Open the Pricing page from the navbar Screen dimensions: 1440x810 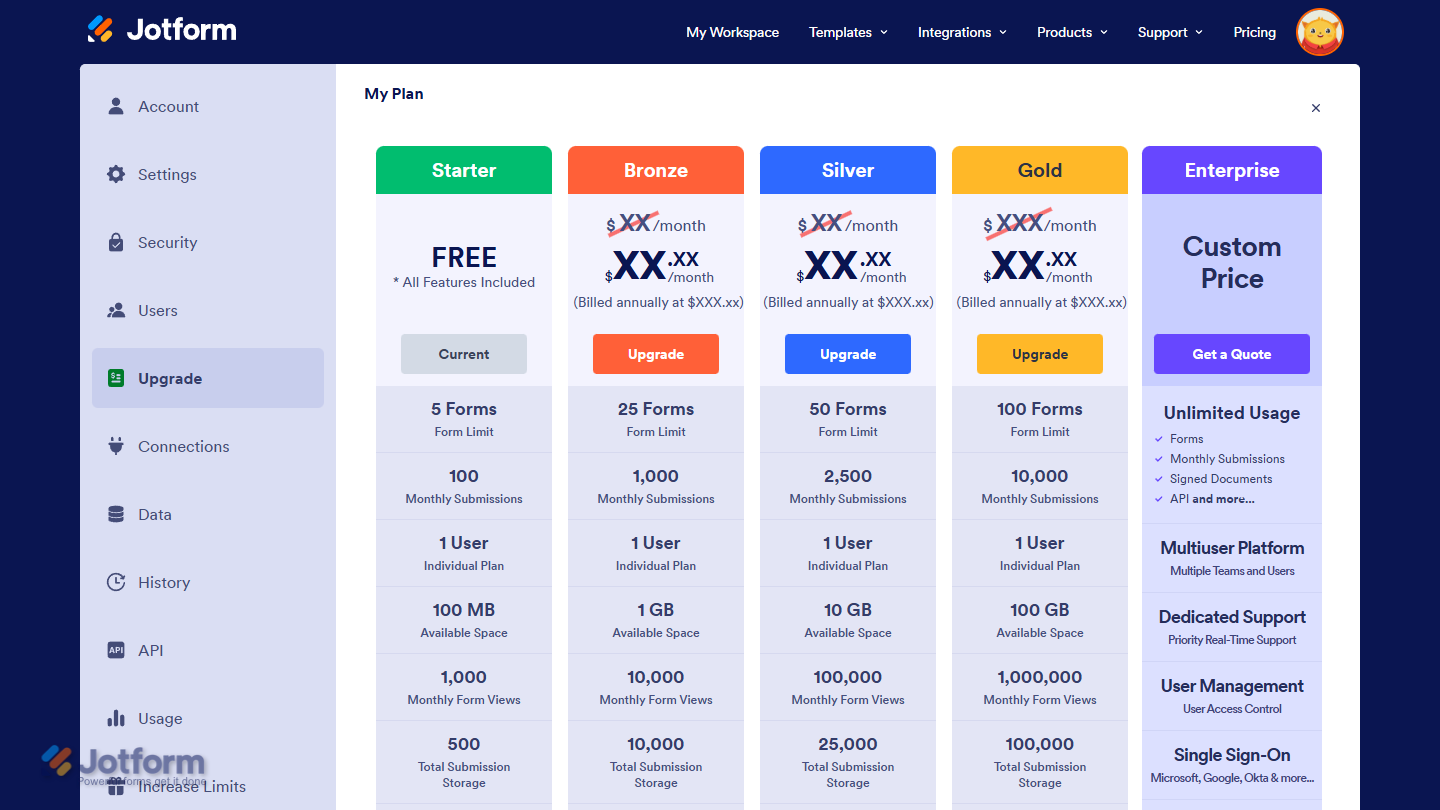pyautogui.click(x=1254, y=32)
